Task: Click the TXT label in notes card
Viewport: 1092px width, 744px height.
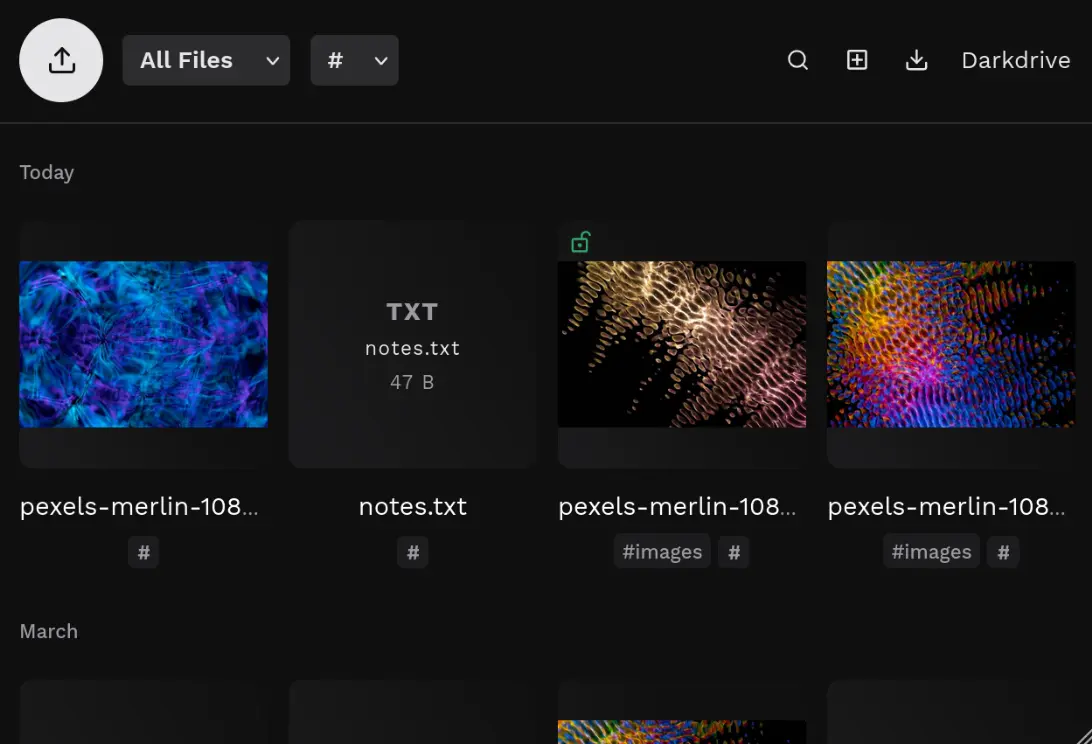Action: pyautogui.click(x=412, y=311)
